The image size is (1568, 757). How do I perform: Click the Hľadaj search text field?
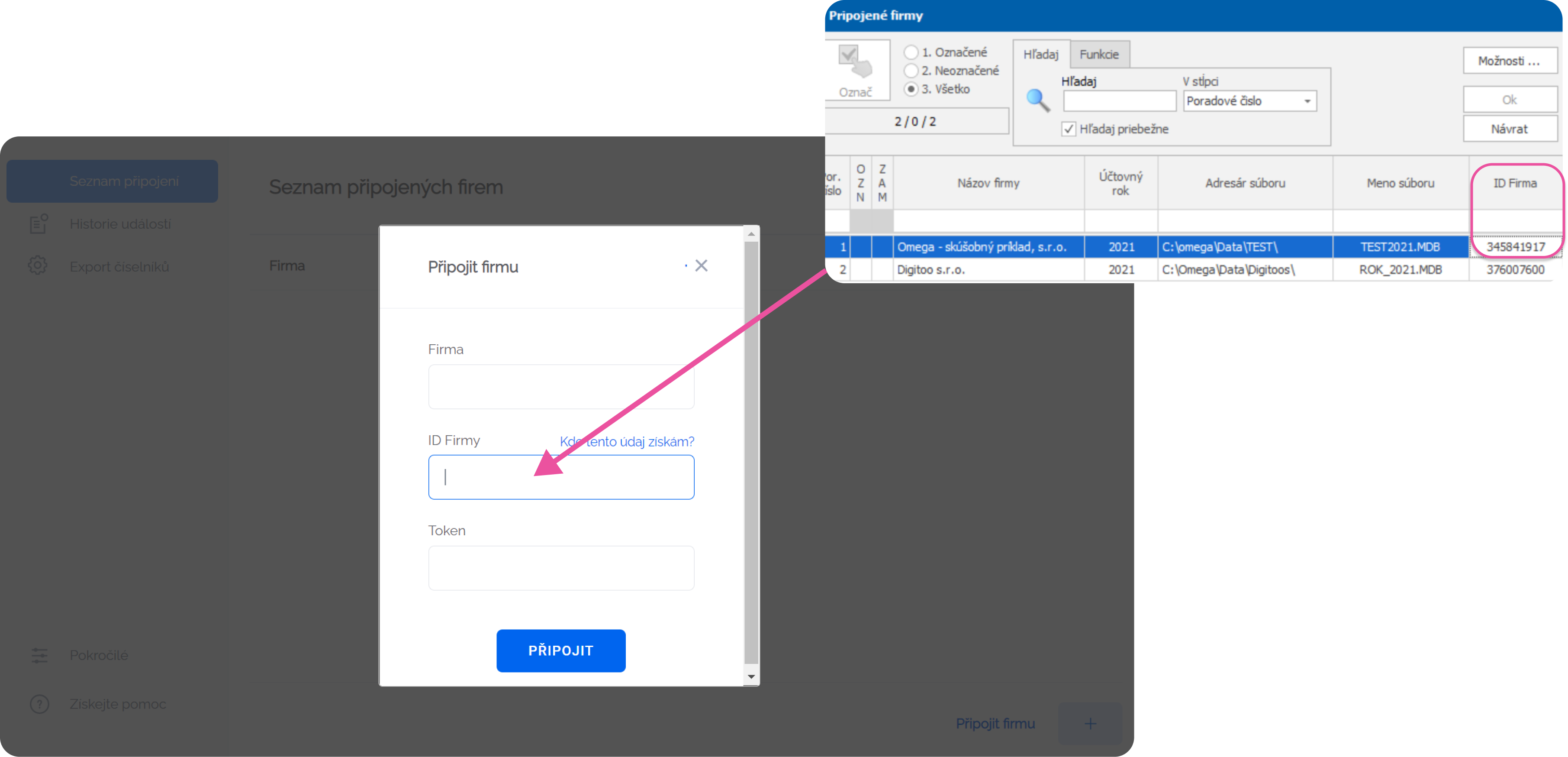[x=1119, y=101]
